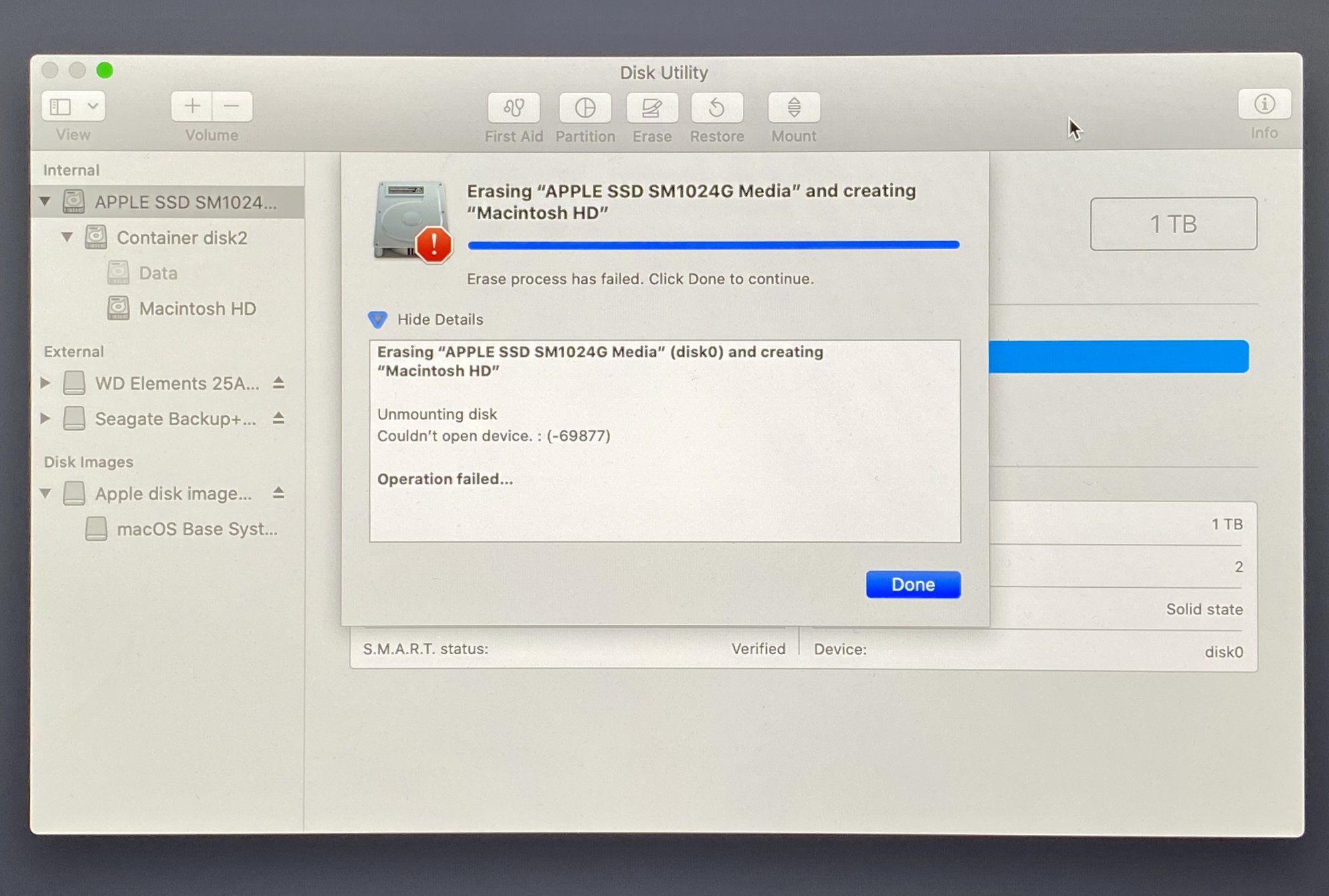Click the "Solid state" value
This screenshot has width=1329, height=896.
[x=1204, y=609]
